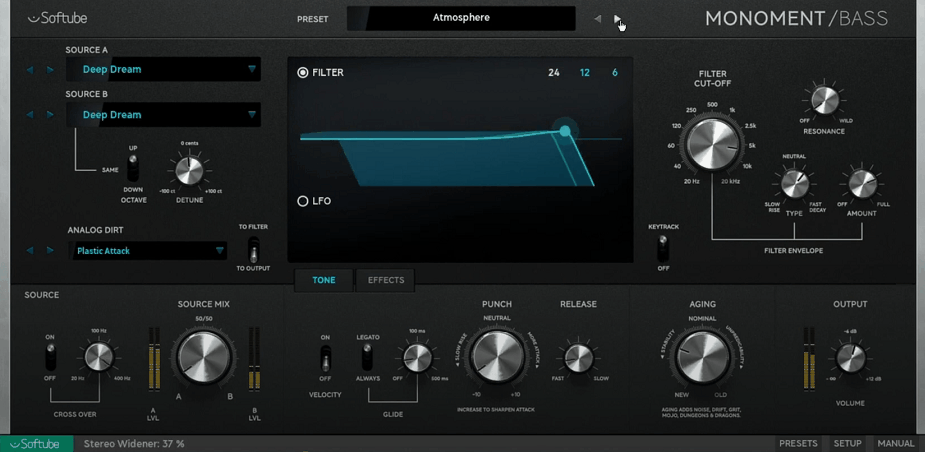Click the B LVL meter
Image resolution: width=925 pixels, height=452 pixels.
[254, 358]
